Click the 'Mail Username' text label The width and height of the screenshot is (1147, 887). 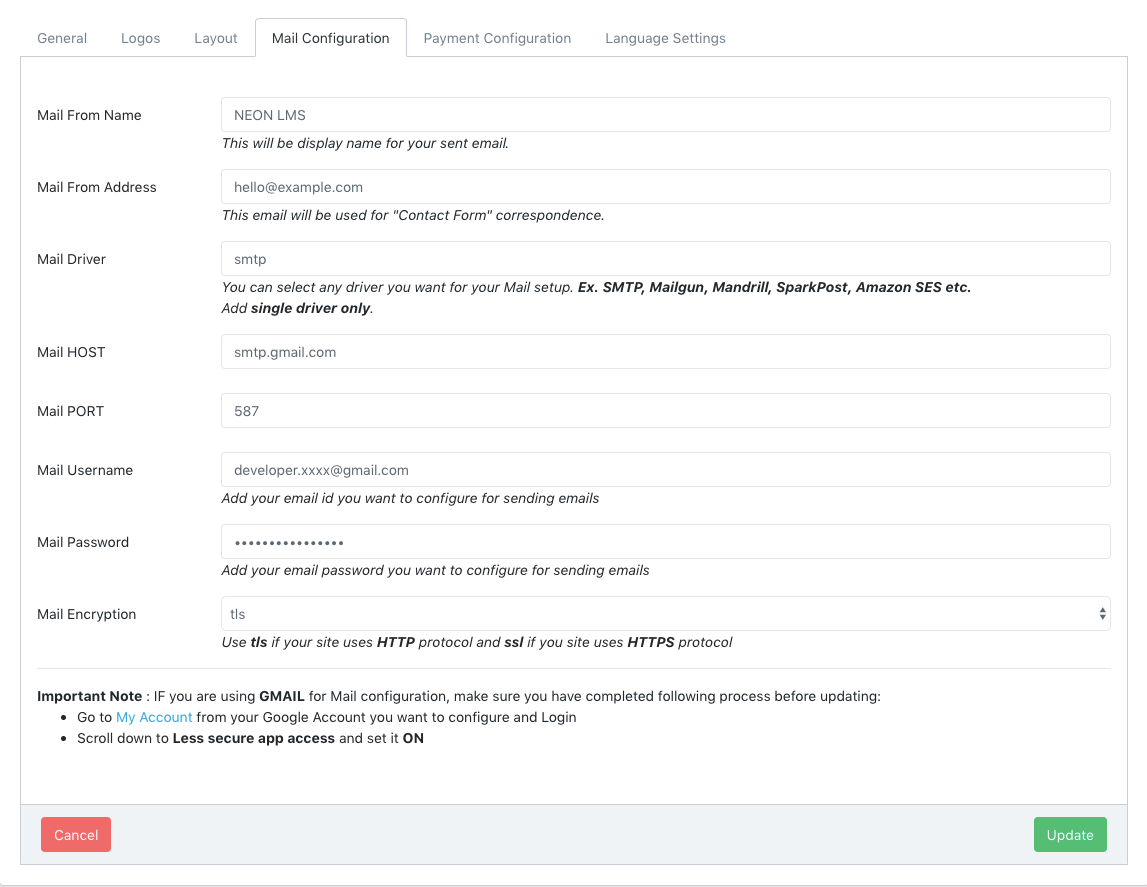pos(85,470)
